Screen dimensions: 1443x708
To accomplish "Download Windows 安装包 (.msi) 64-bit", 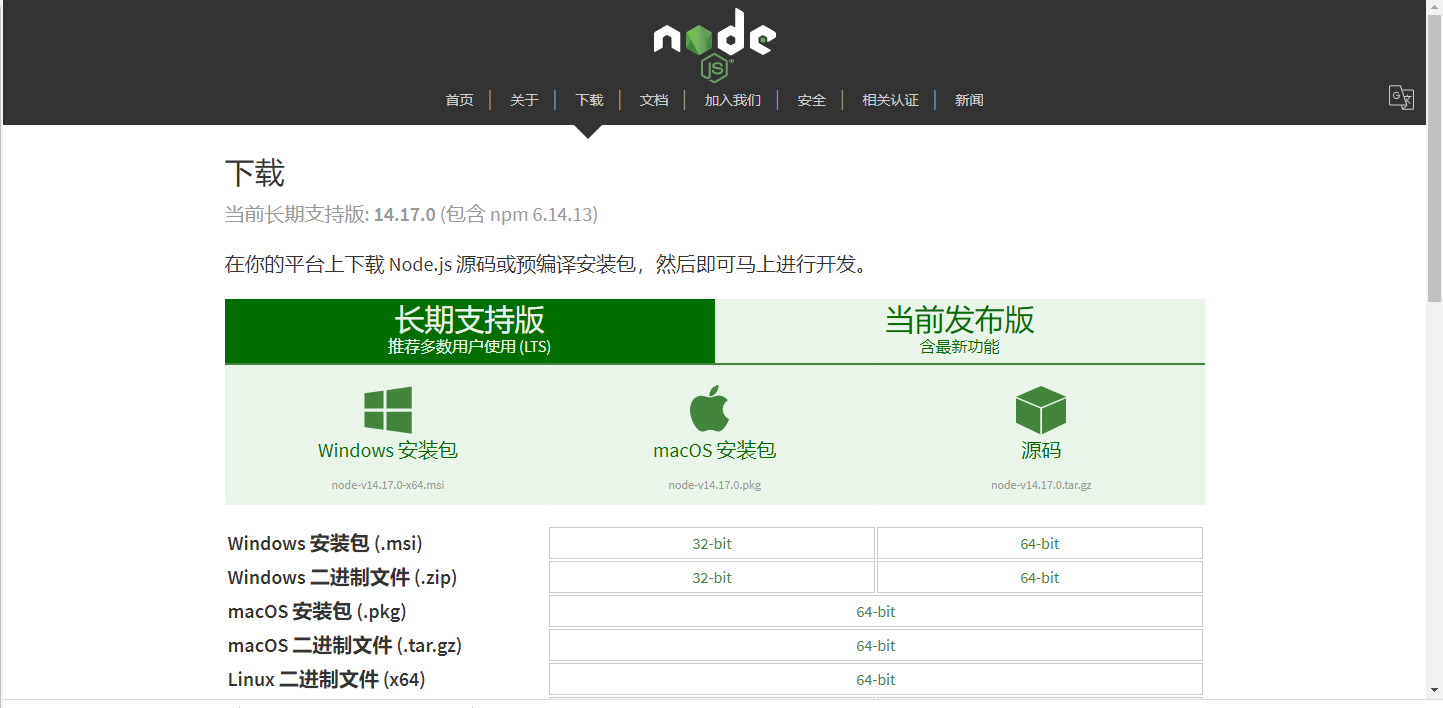I will [x=1040, y=543].
